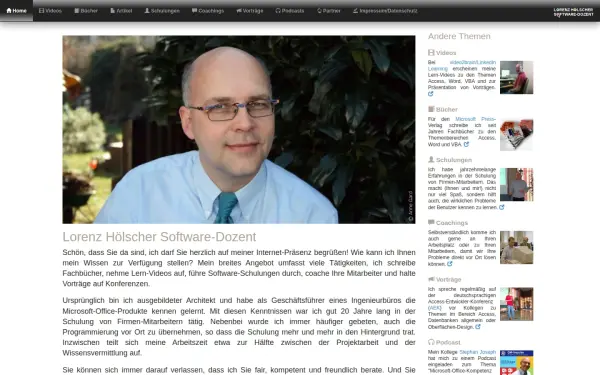Click external link icon after Schulungen paragraph
The height and width of the screenshot is (375, 600).
[502, 207]
